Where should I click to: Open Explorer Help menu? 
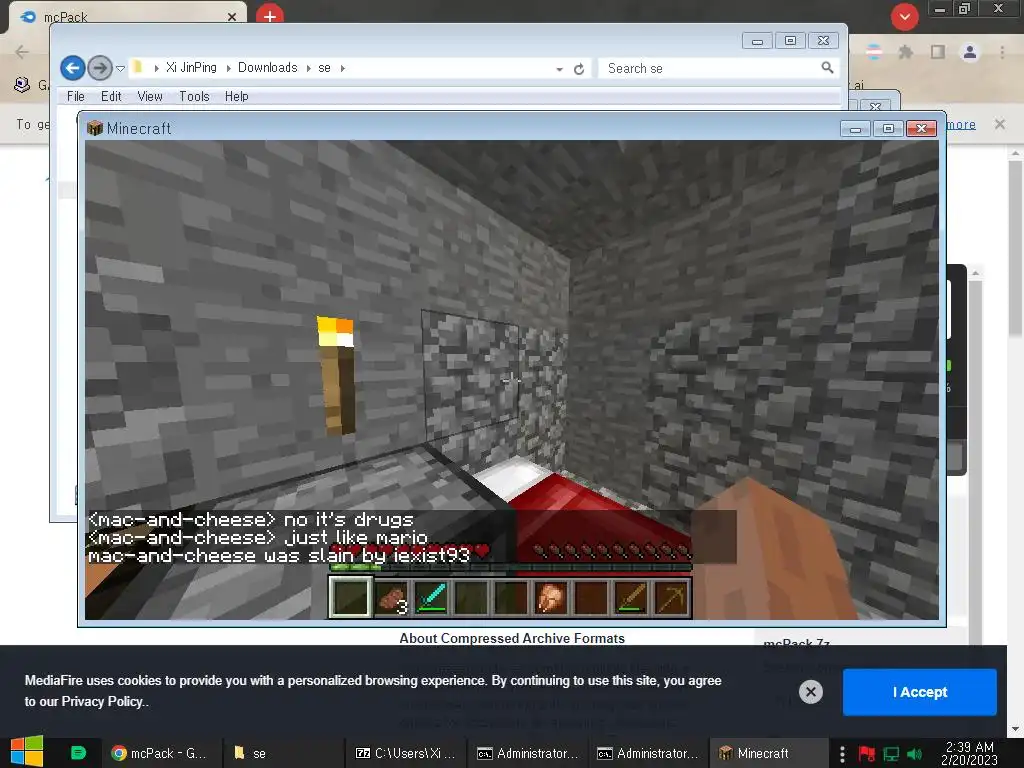(x=236, y=97)
